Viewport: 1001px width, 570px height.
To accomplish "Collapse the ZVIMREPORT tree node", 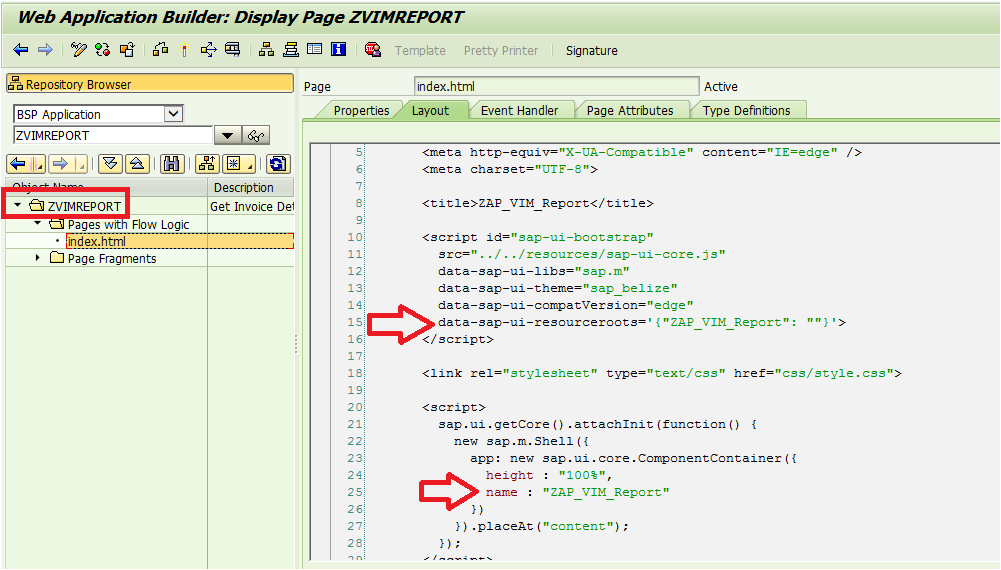I will point(18,206).
